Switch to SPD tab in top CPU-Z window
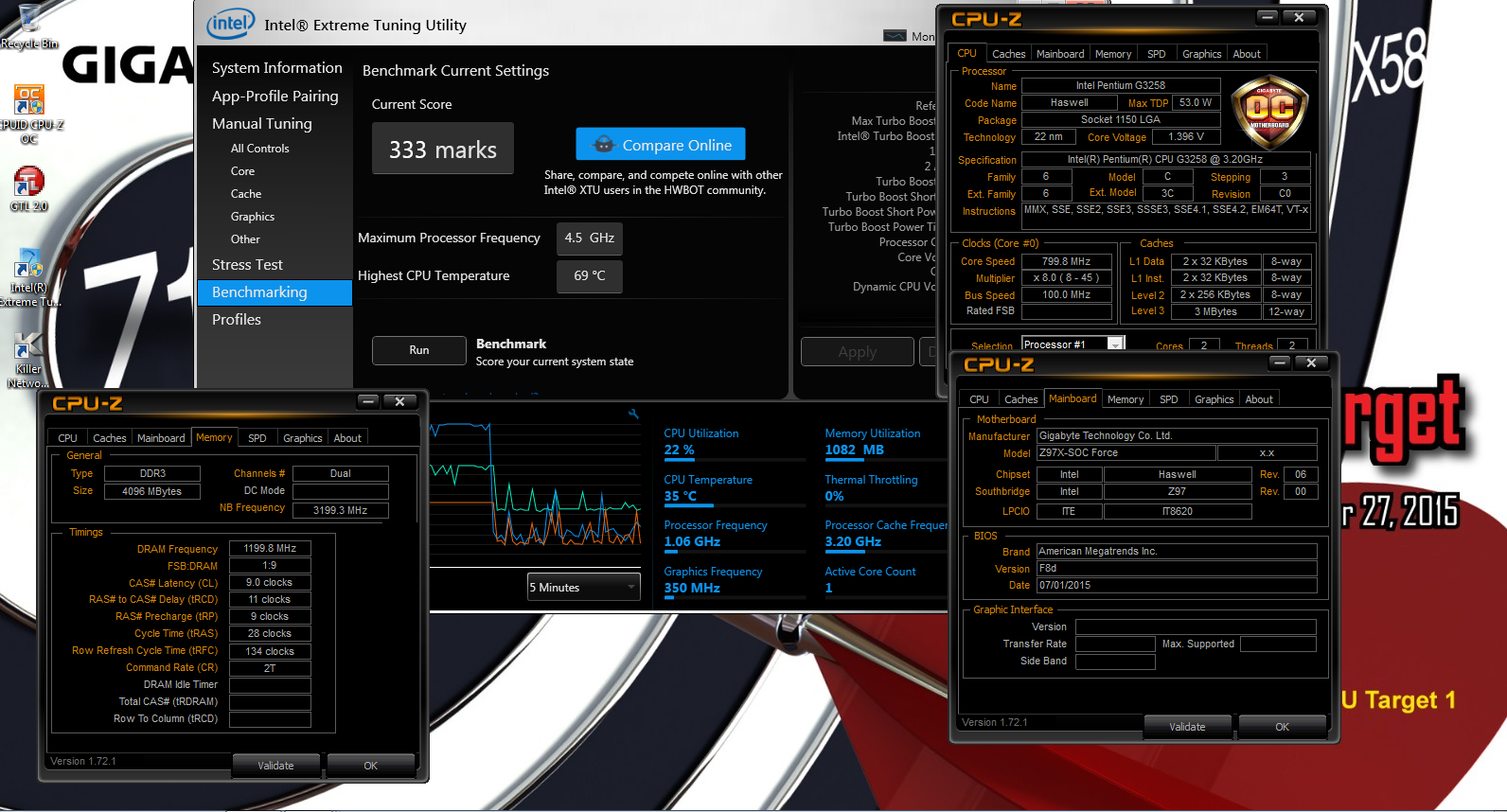 (x=1157, y=54)
